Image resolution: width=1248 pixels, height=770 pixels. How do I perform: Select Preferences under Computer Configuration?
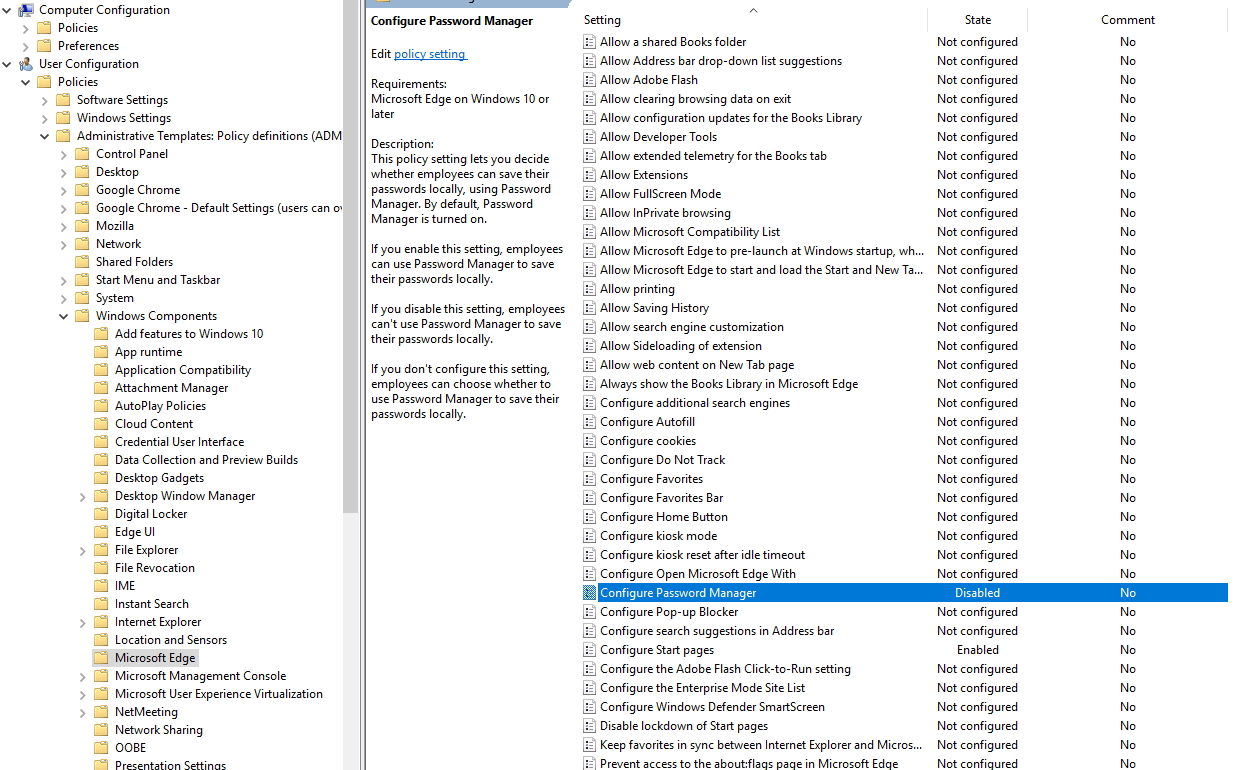pyautogui.click(x=88, y=46)
